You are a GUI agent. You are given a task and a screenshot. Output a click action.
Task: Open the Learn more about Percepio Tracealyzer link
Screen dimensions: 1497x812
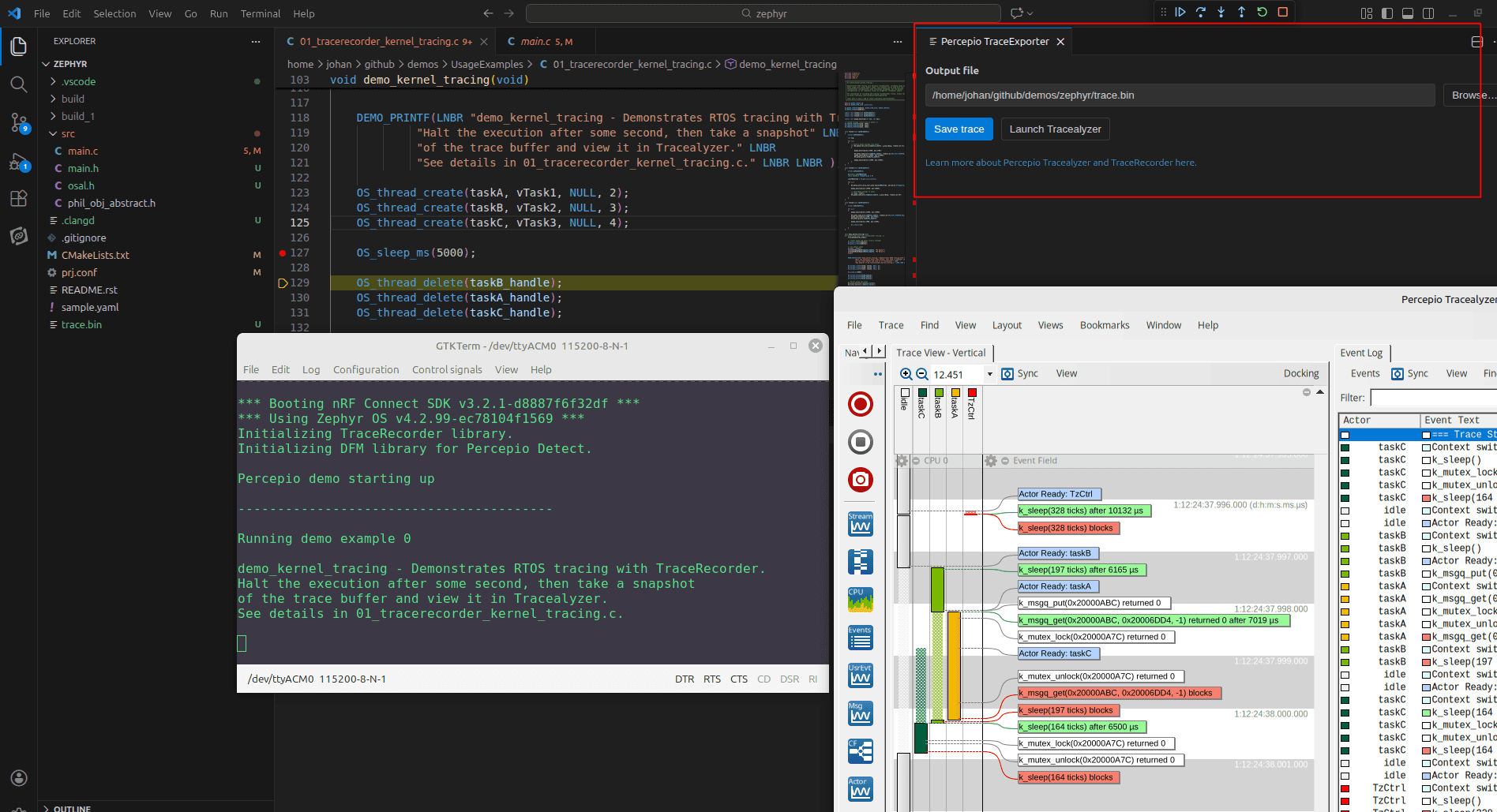point(1060,162)
